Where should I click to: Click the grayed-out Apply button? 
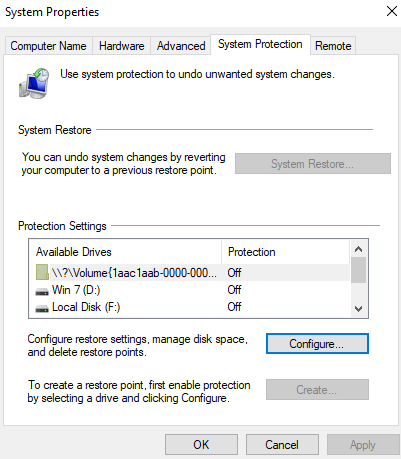363,444
